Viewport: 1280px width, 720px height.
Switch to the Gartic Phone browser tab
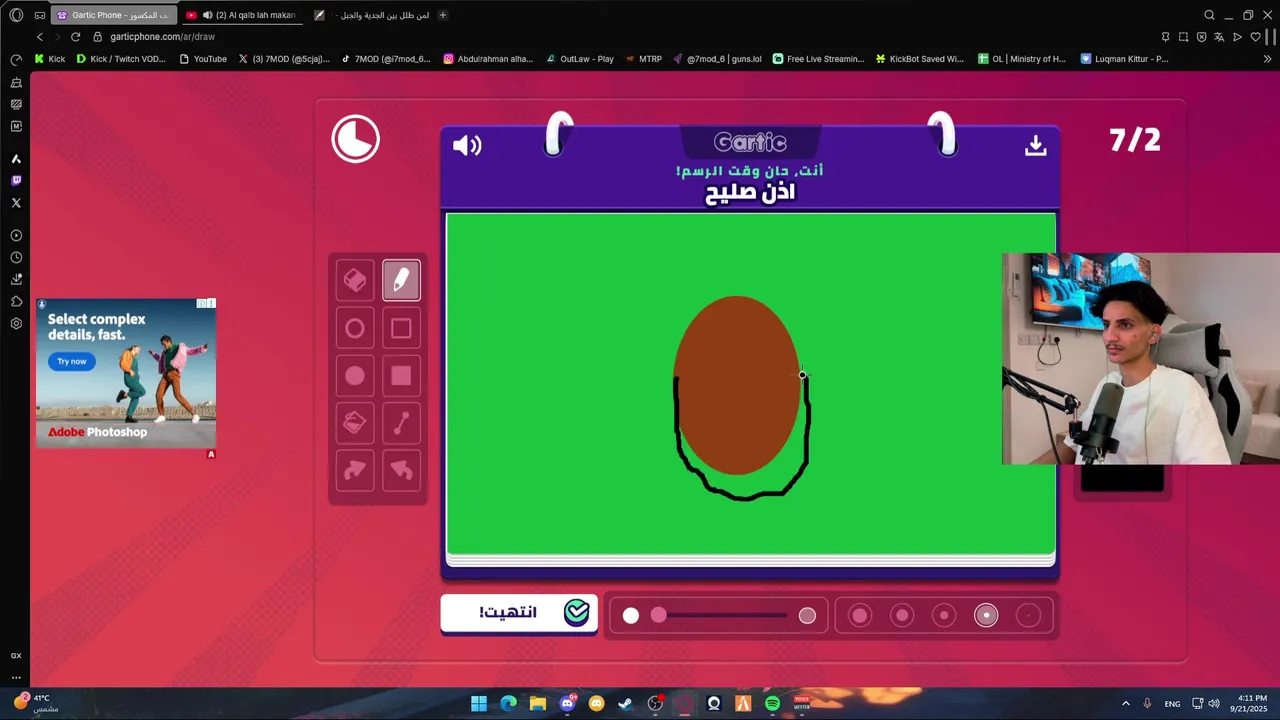[x=113, y=15]
